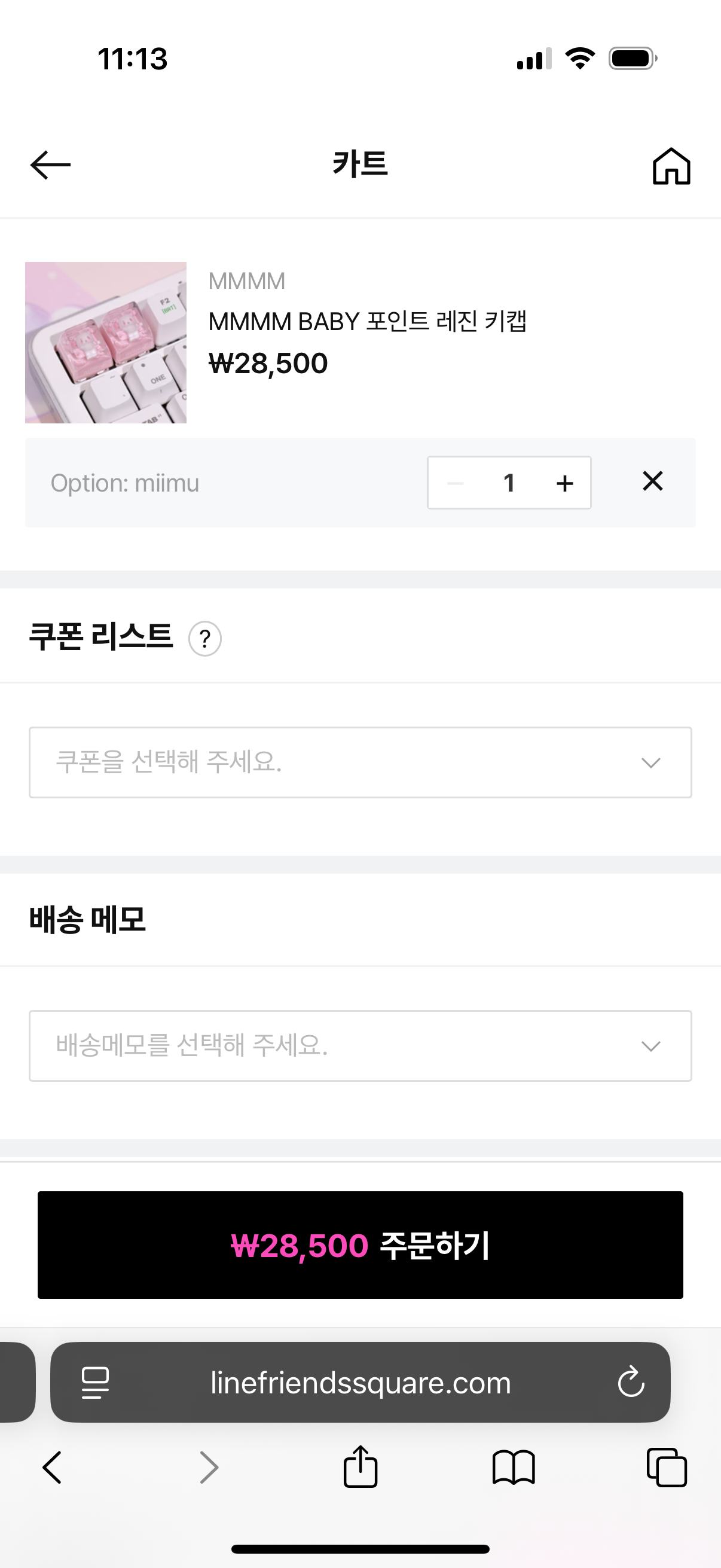Reload page with Safari refresh icon
Image resolution: width=721 pixels, height=1568 pixels.
pyautogui.click(x=630, y=1382)
